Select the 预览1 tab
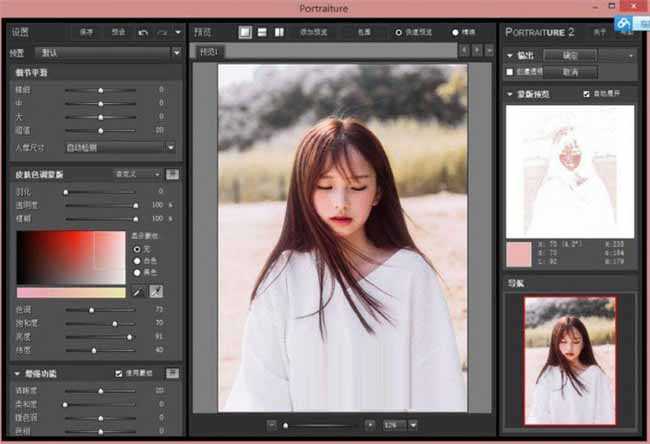 (x=208, y=52)
